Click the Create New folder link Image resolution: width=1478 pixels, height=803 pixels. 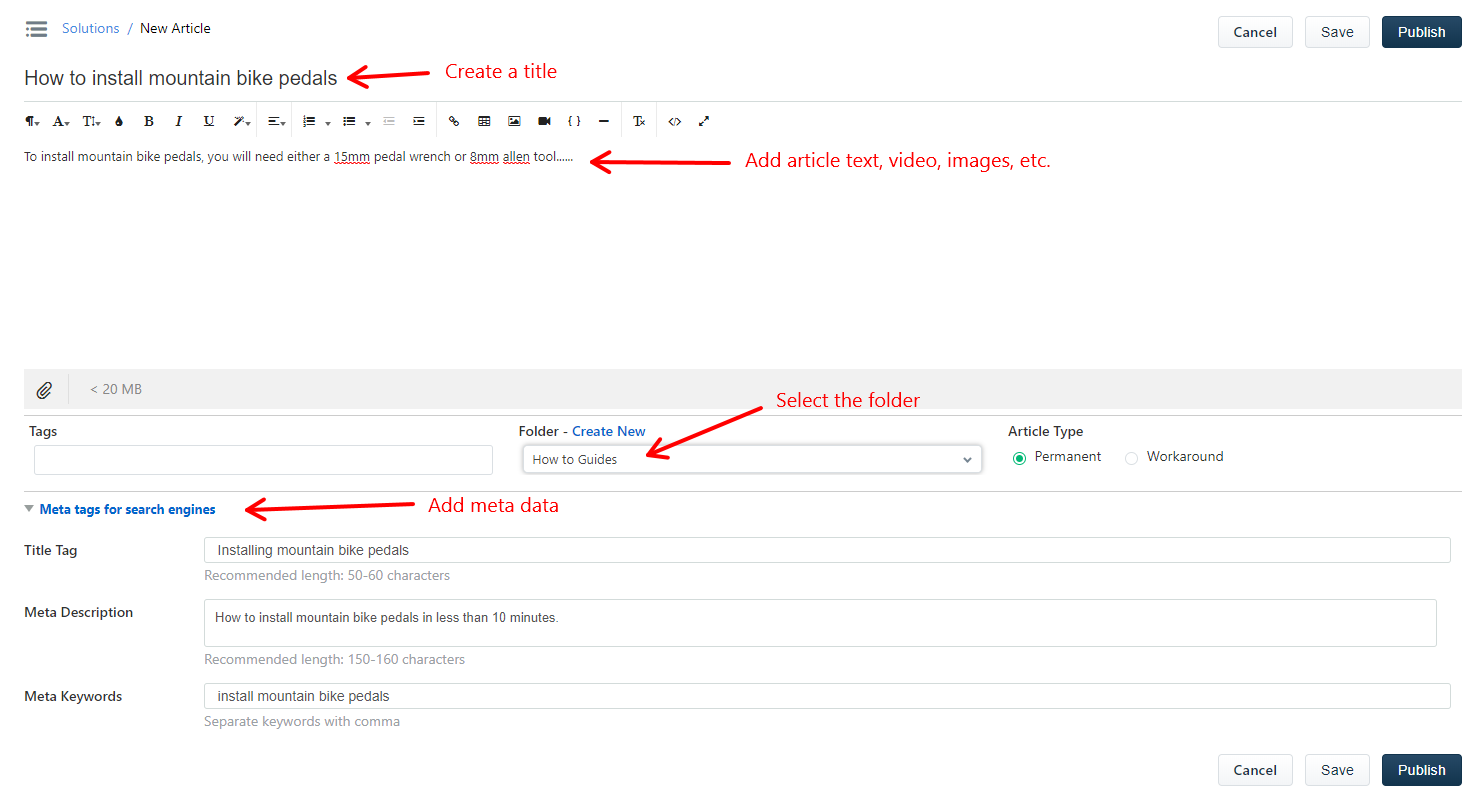[609, 431]
